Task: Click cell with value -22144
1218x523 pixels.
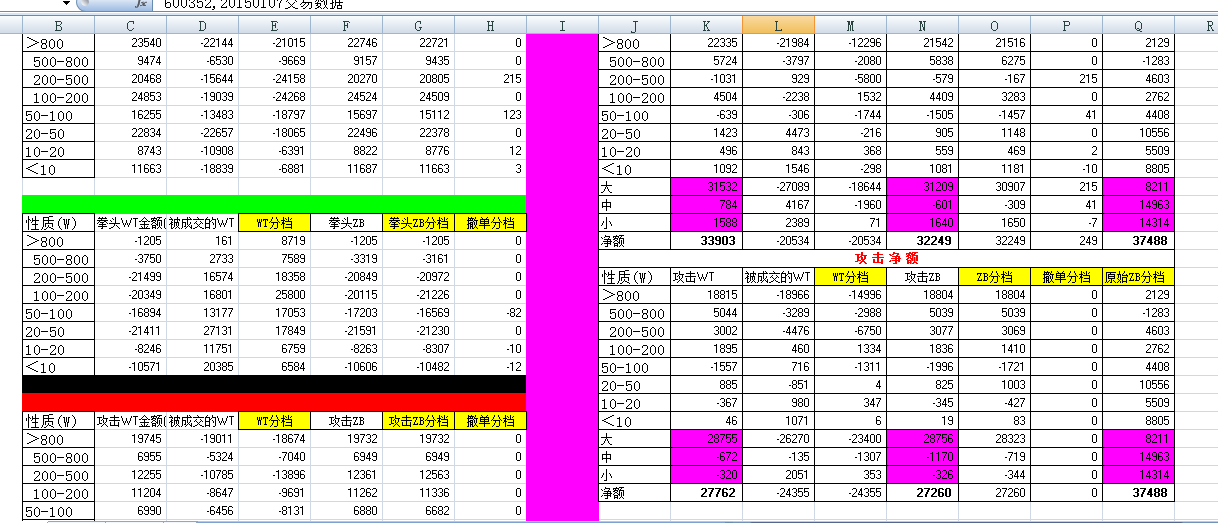Action: [203, 43]
